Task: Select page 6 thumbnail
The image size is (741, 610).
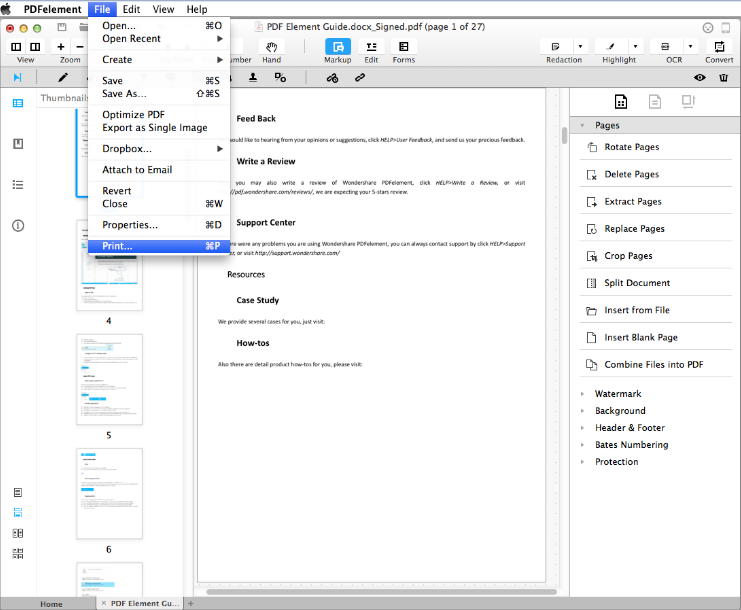Action: click(109, 494)
